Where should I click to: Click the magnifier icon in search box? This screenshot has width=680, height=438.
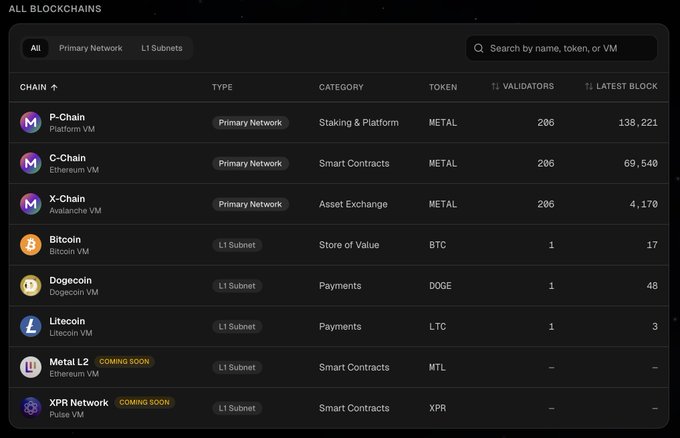pos(478,48)
